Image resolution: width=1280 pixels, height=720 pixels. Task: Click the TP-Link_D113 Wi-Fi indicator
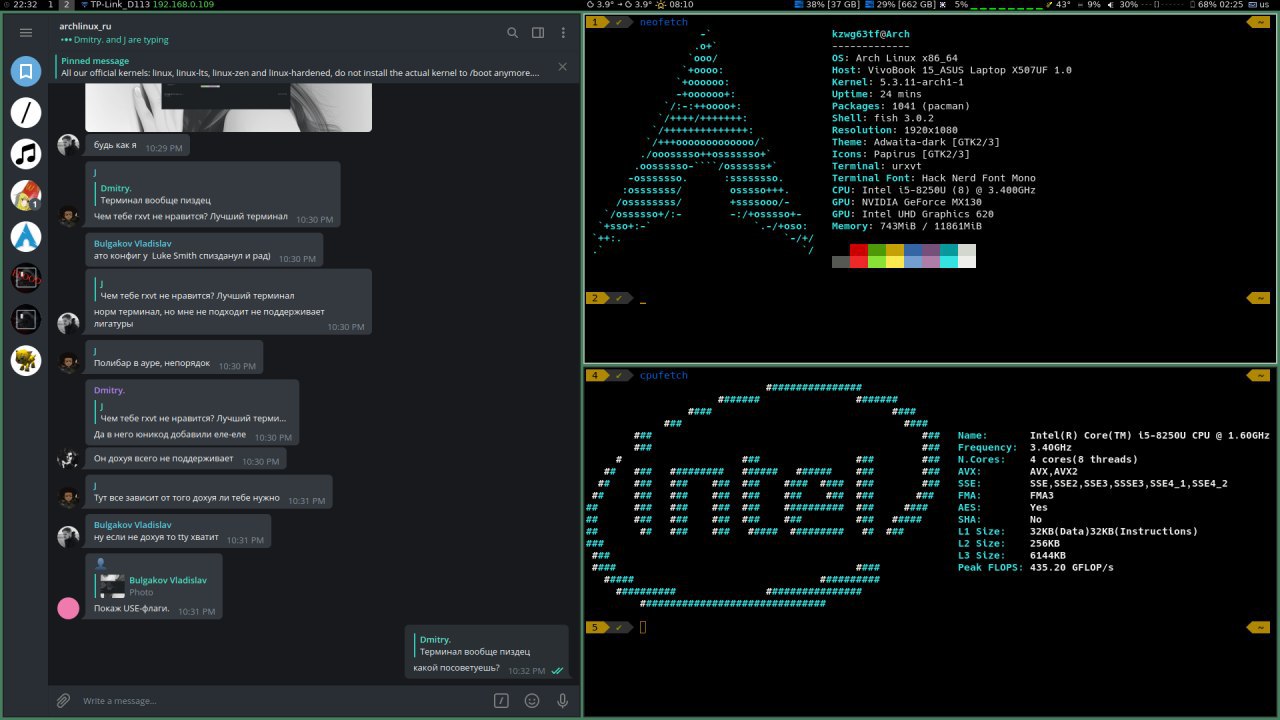coord(148,5)
